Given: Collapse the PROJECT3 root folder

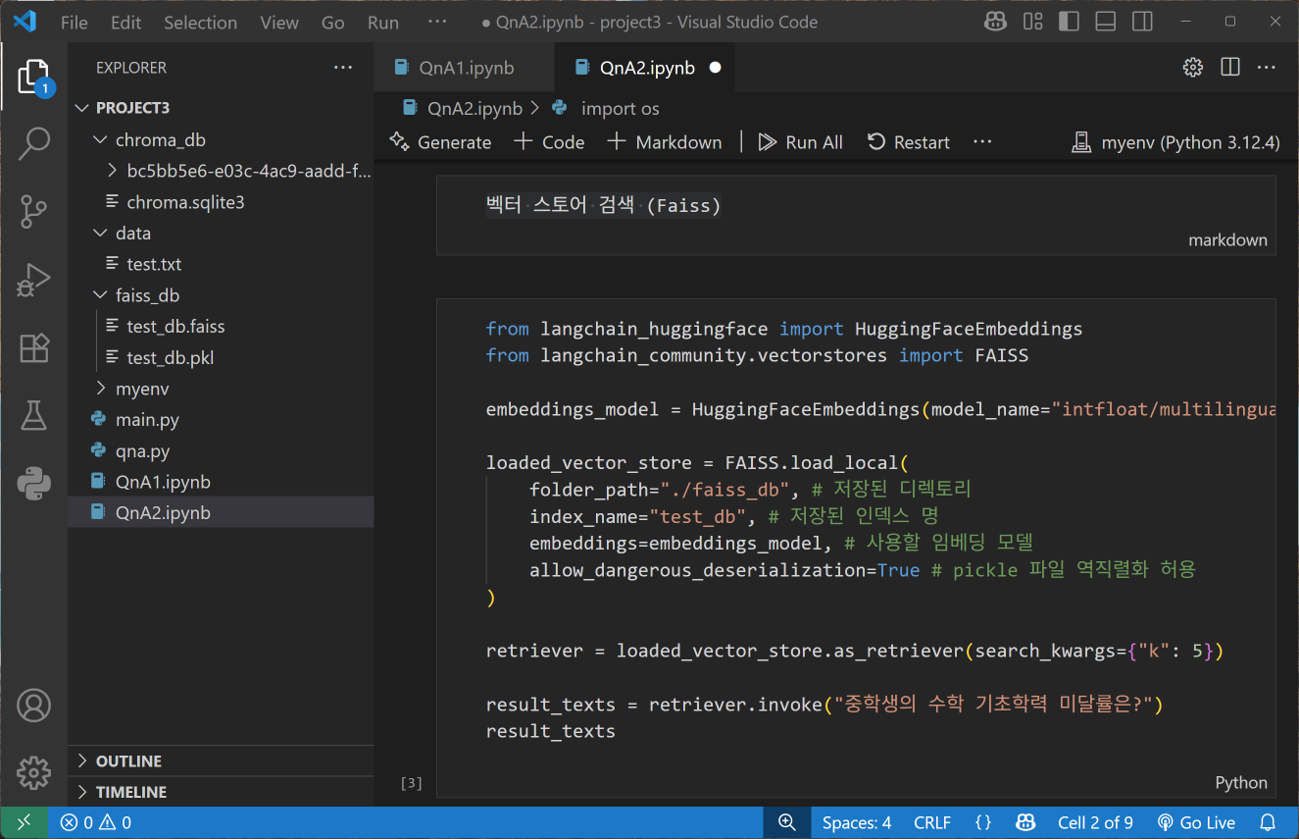Looking at the screenshot, I should [221, 108].
